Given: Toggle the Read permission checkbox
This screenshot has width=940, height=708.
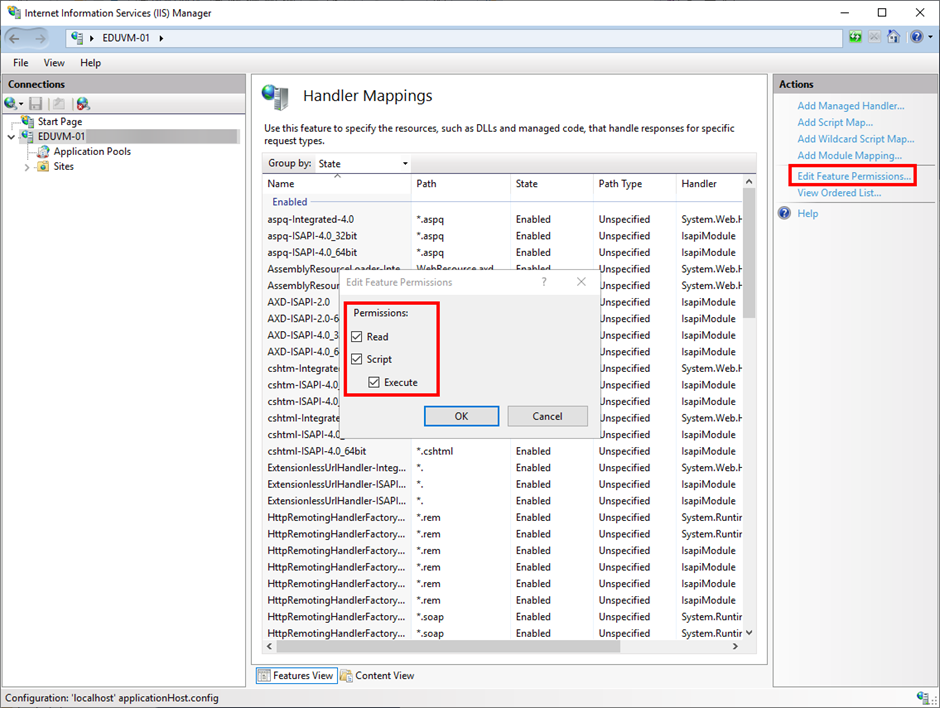Looking at the screenshot, I should (357, 337).
